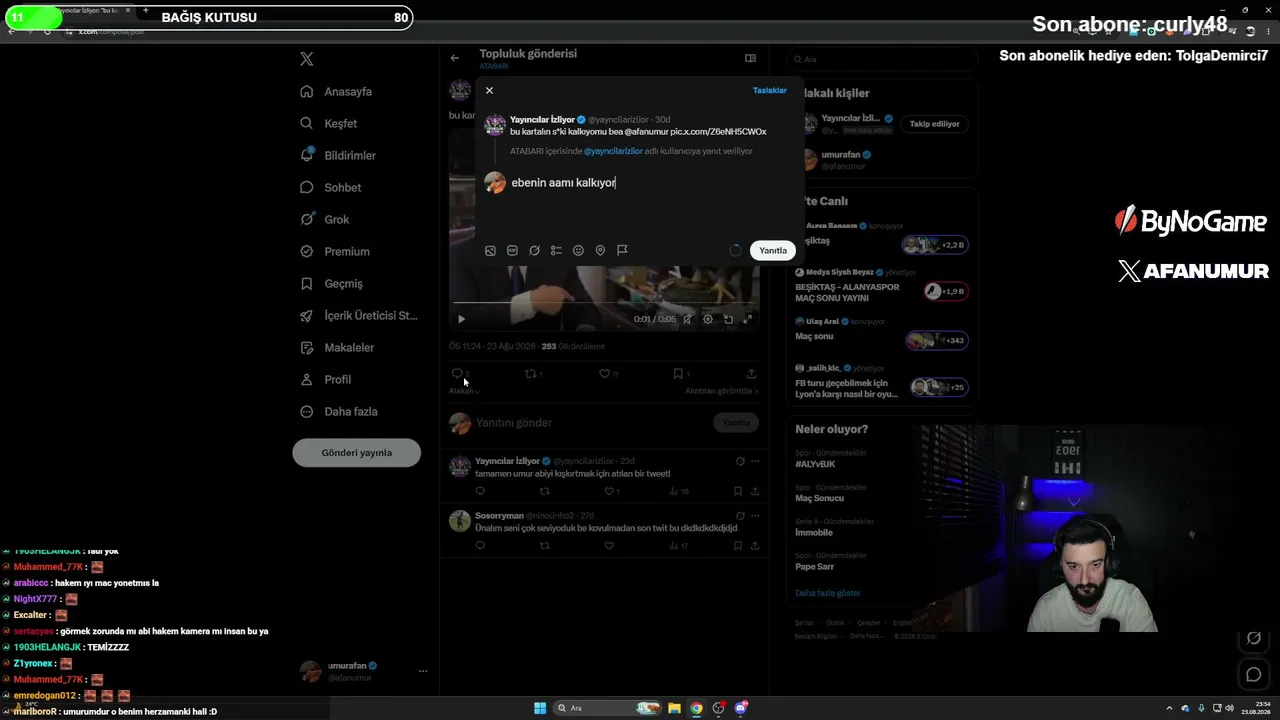This screenshot has height=720, width=1280.
Task: Open Keşfet explore page
Action: pos(329,124)
